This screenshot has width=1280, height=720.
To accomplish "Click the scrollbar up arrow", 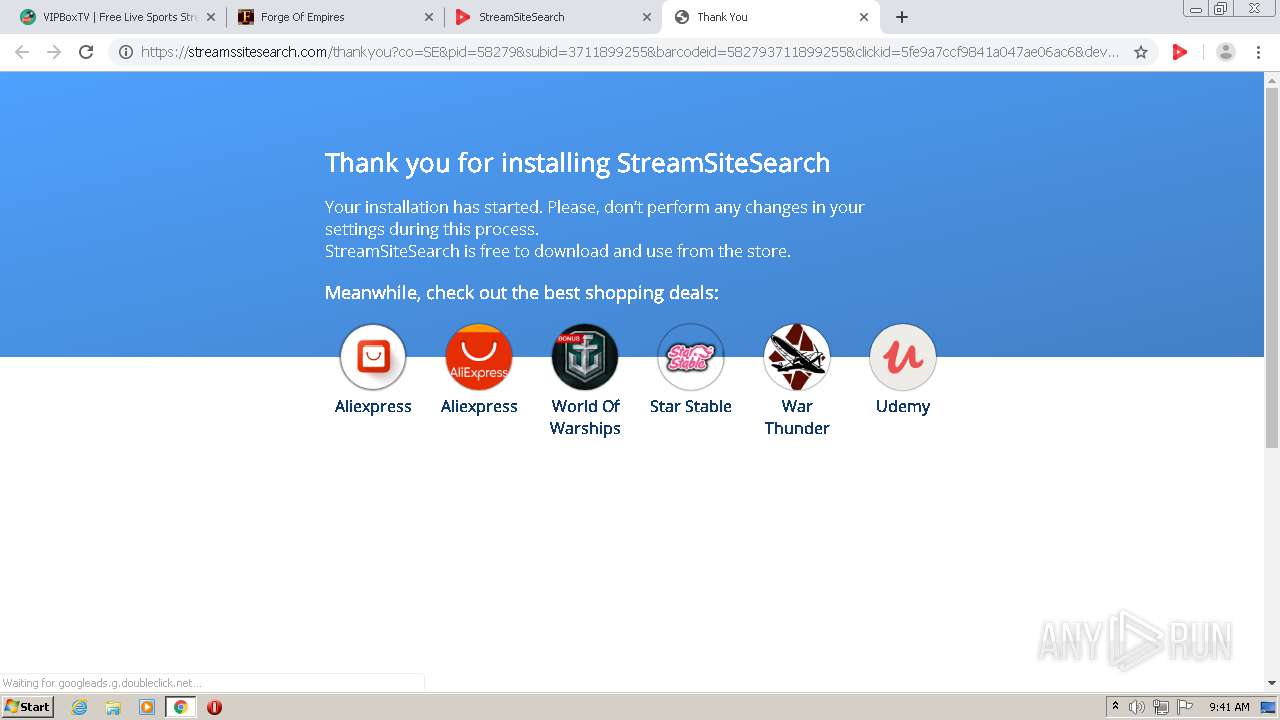I will coord(1272,80).
